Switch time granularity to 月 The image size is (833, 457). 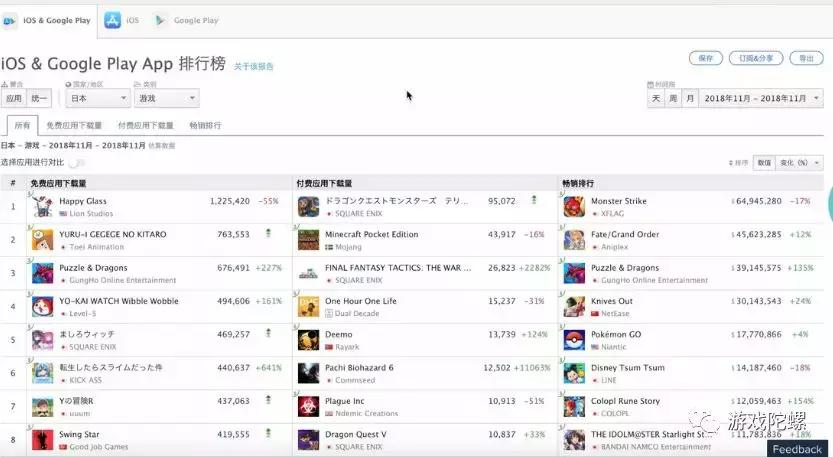pyautogui.click(x=690, y=98)
